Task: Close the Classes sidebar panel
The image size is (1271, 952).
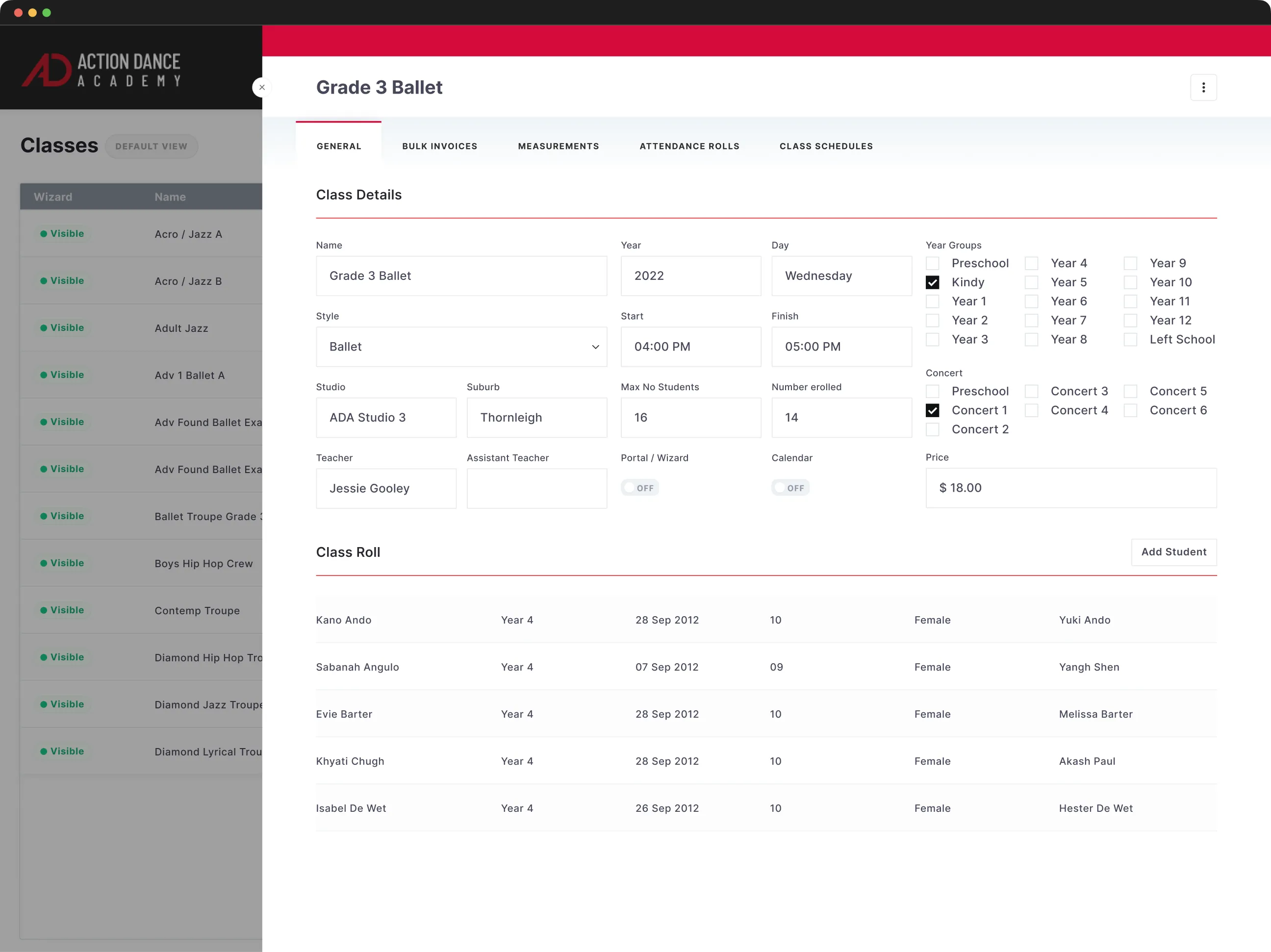Action: coord(262,87)
